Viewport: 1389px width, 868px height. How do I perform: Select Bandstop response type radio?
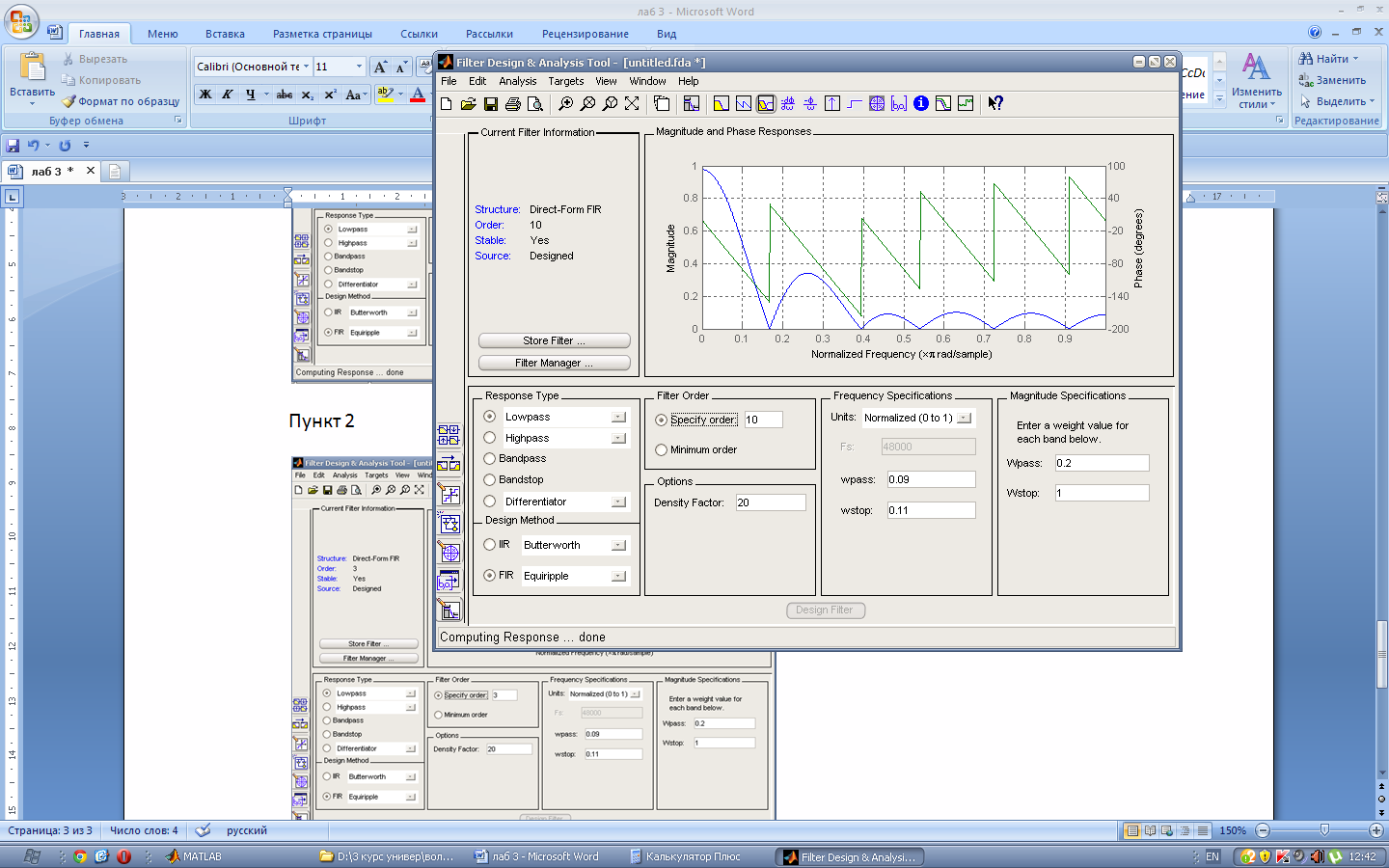[490, 479]
